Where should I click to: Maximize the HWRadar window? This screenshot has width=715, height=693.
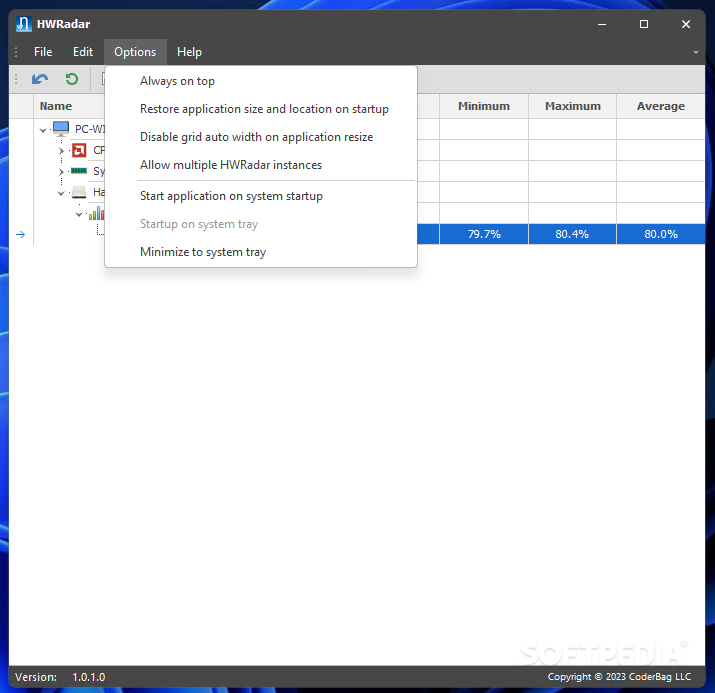(x=644, y=24)
